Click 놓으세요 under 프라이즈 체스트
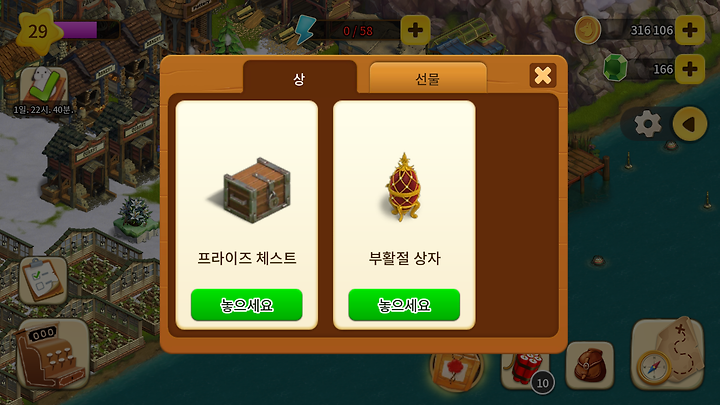Screen dimensions: 720x405 (x=247, y=305)
